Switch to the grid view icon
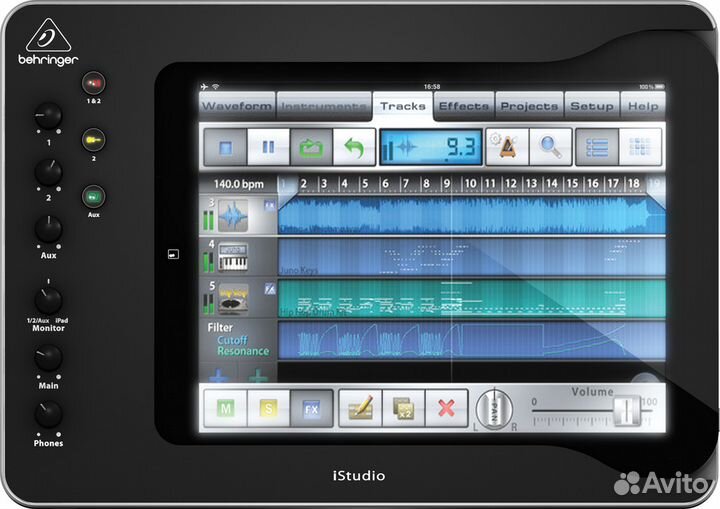The image size is (720, 509). click(640, 147)
